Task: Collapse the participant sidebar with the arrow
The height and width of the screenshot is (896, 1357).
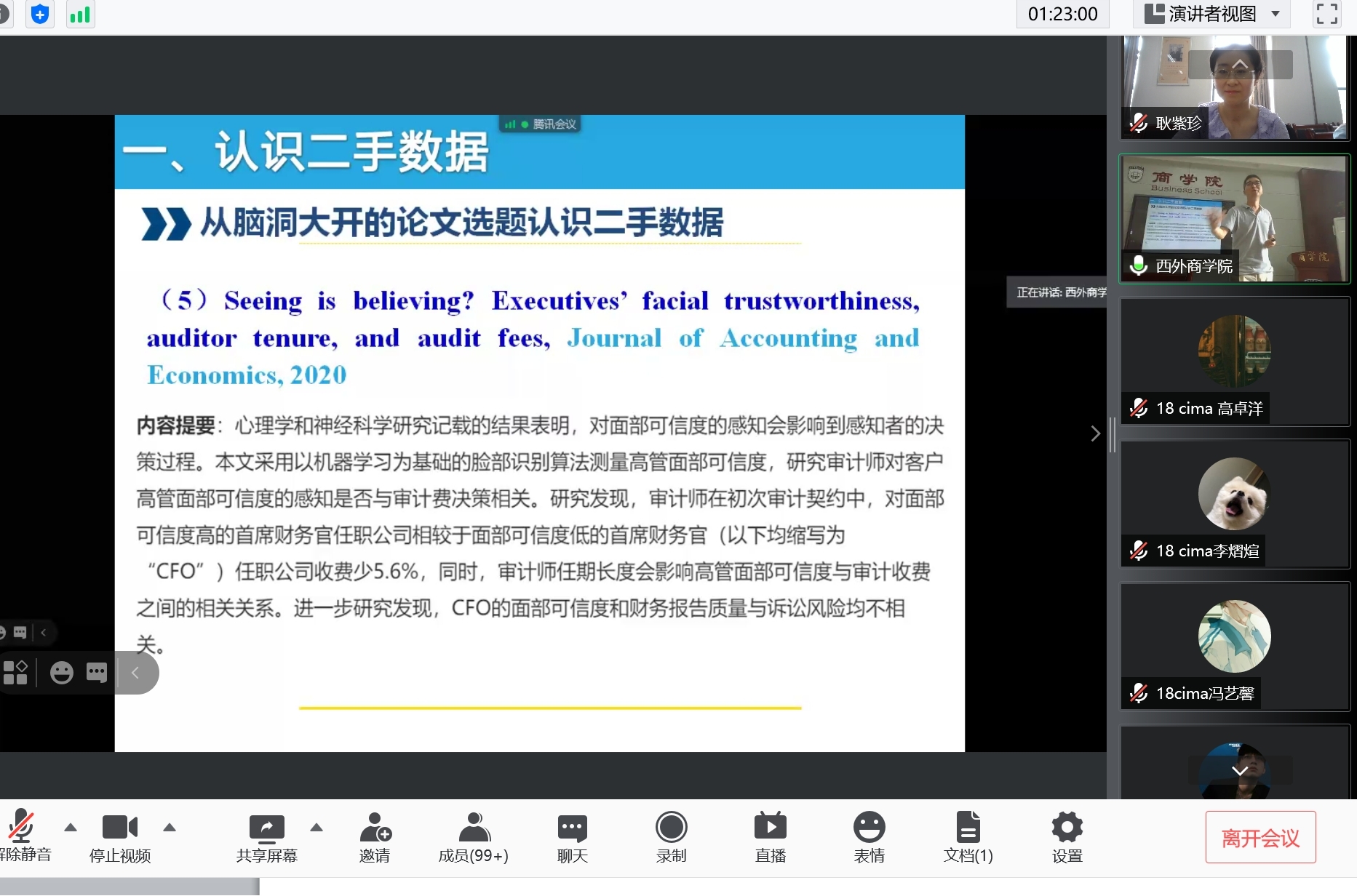Action: [1095, 434]
